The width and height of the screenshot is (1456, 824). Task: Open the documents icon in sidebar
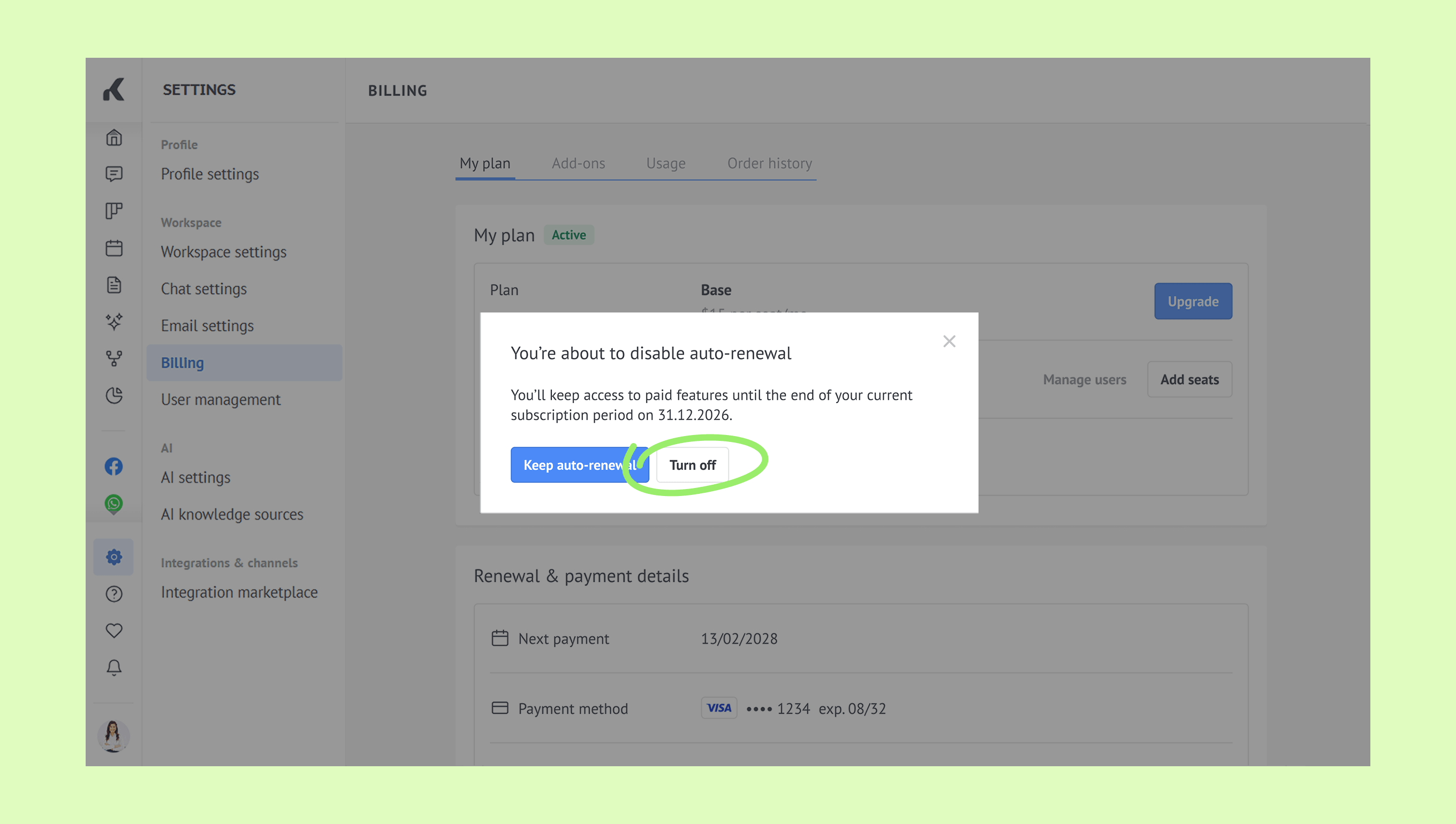(114, 285)
